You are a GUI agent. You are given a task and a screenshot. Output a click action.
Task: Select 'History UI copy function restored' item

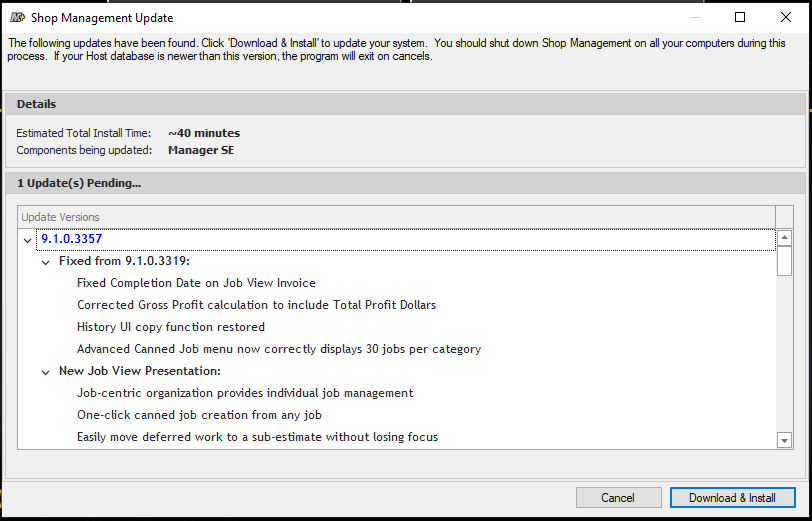coord(171,327)
